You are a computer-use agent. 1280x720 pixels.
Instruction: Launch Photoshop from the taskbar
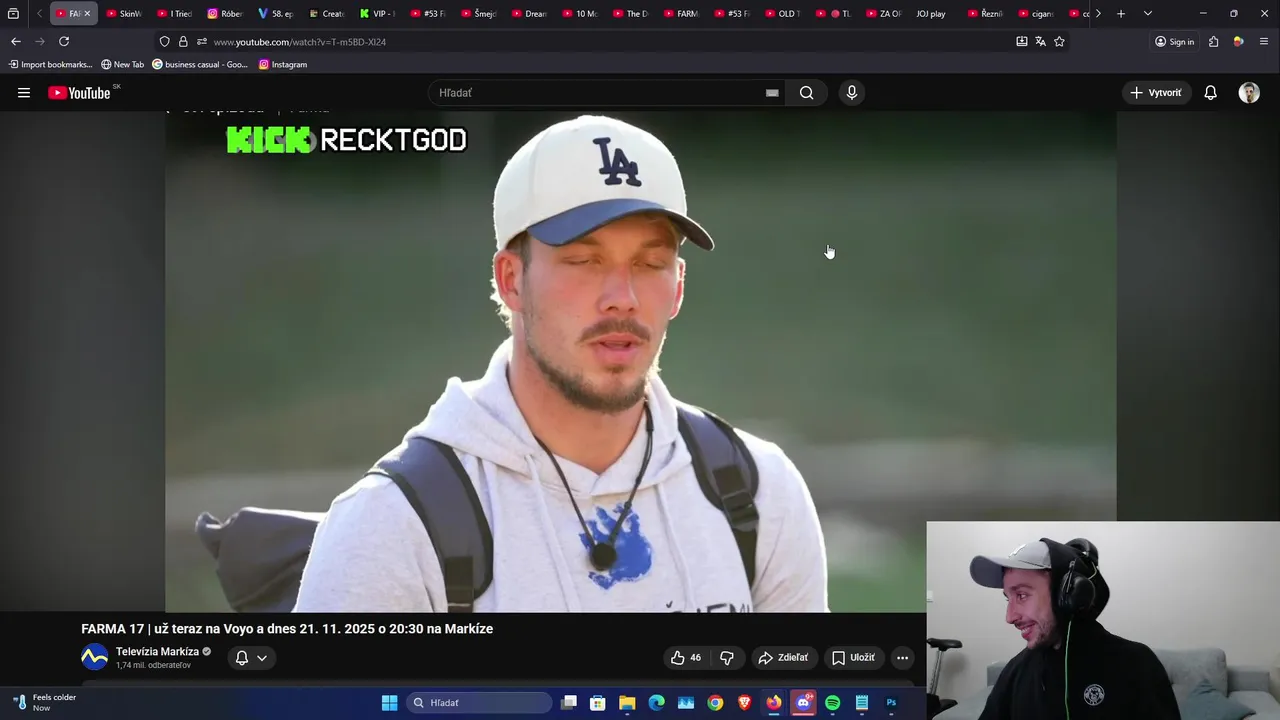pyautogui.click(x=891, y=703)
